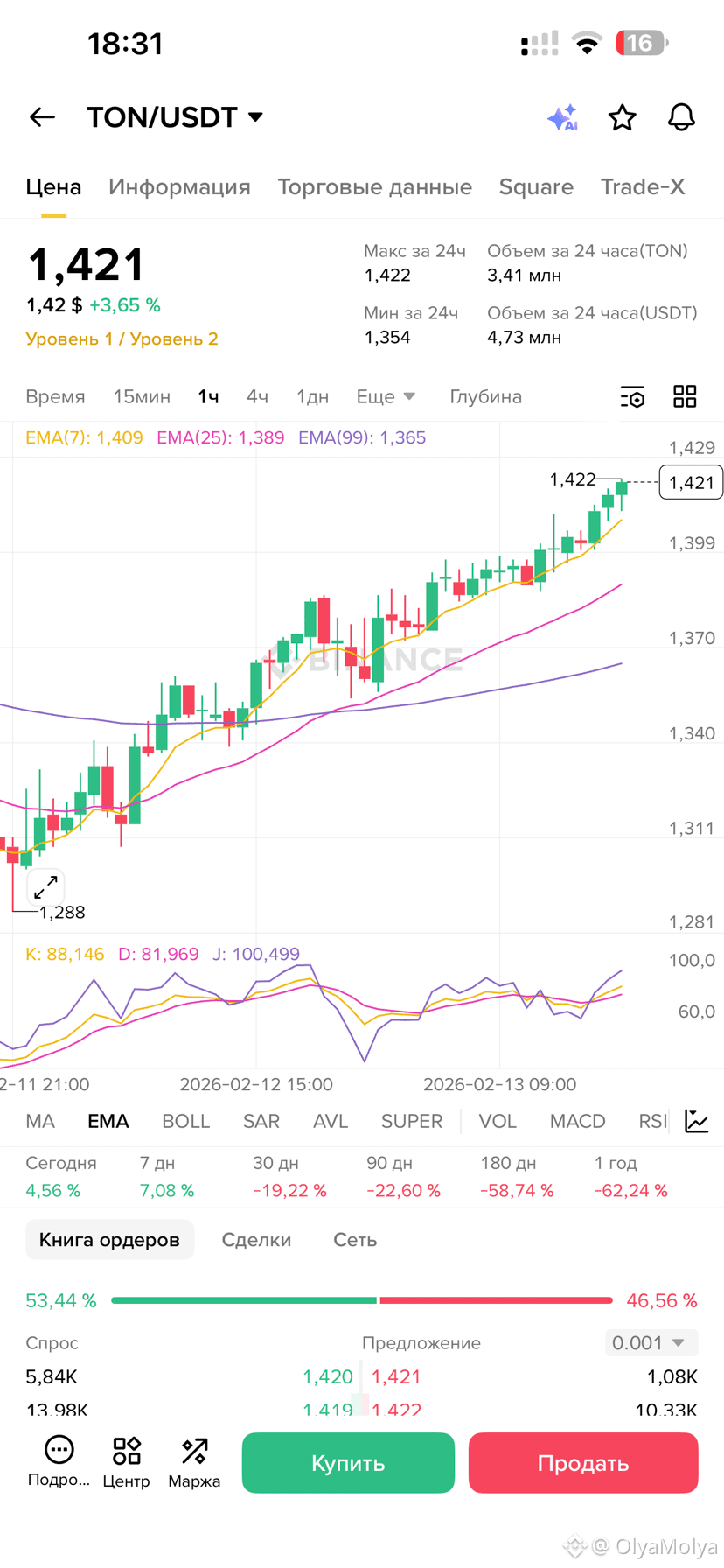Tap the 1,422 high price marker
Viewport: 724px width, 1568px height.
[x=573, y=479]
